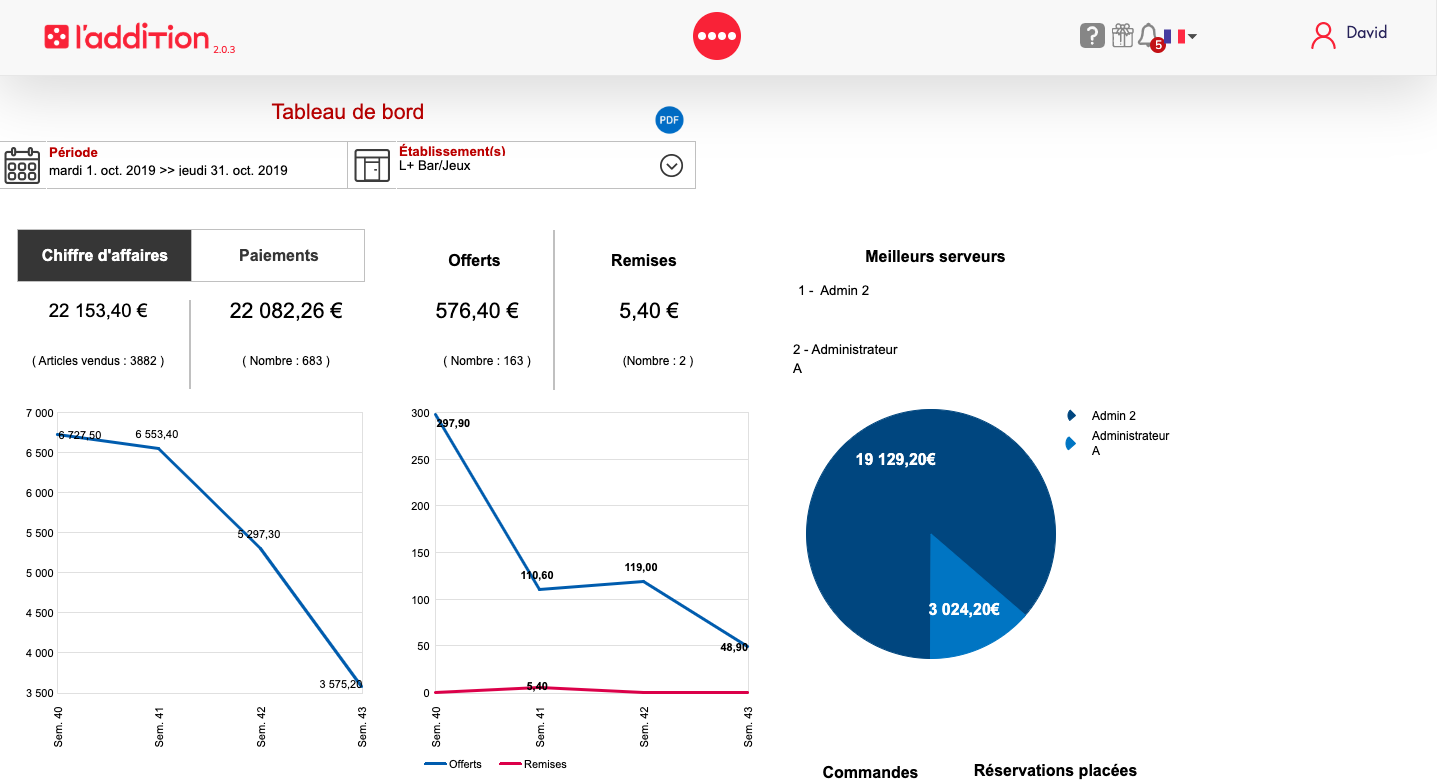Viewport: 1437px width, 784px height.
Task: Open the help question mark icon
Action: (x=1092, y=36)
